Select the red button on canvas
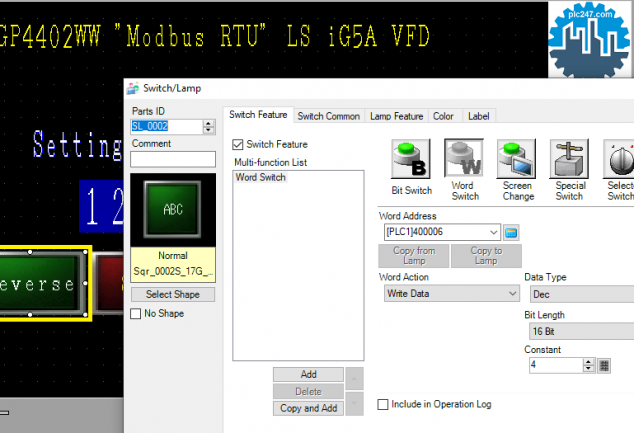Image resolution: width=634 pixels, height=433 pixels. 109,283
